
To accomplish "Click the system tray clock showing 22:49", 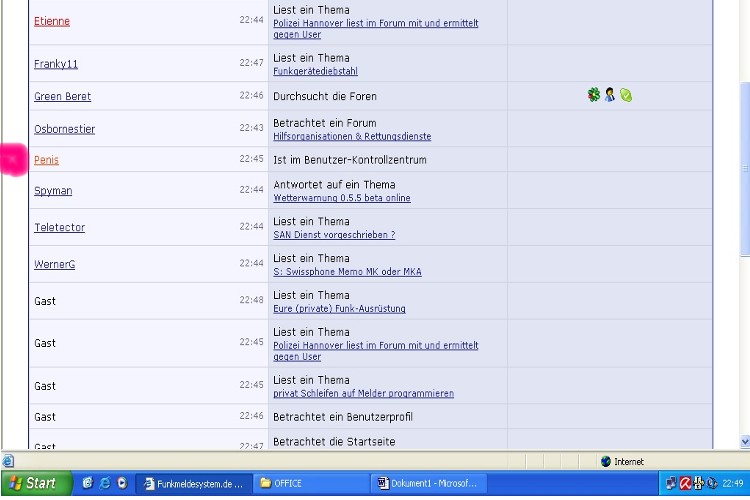I will [734, 483].
